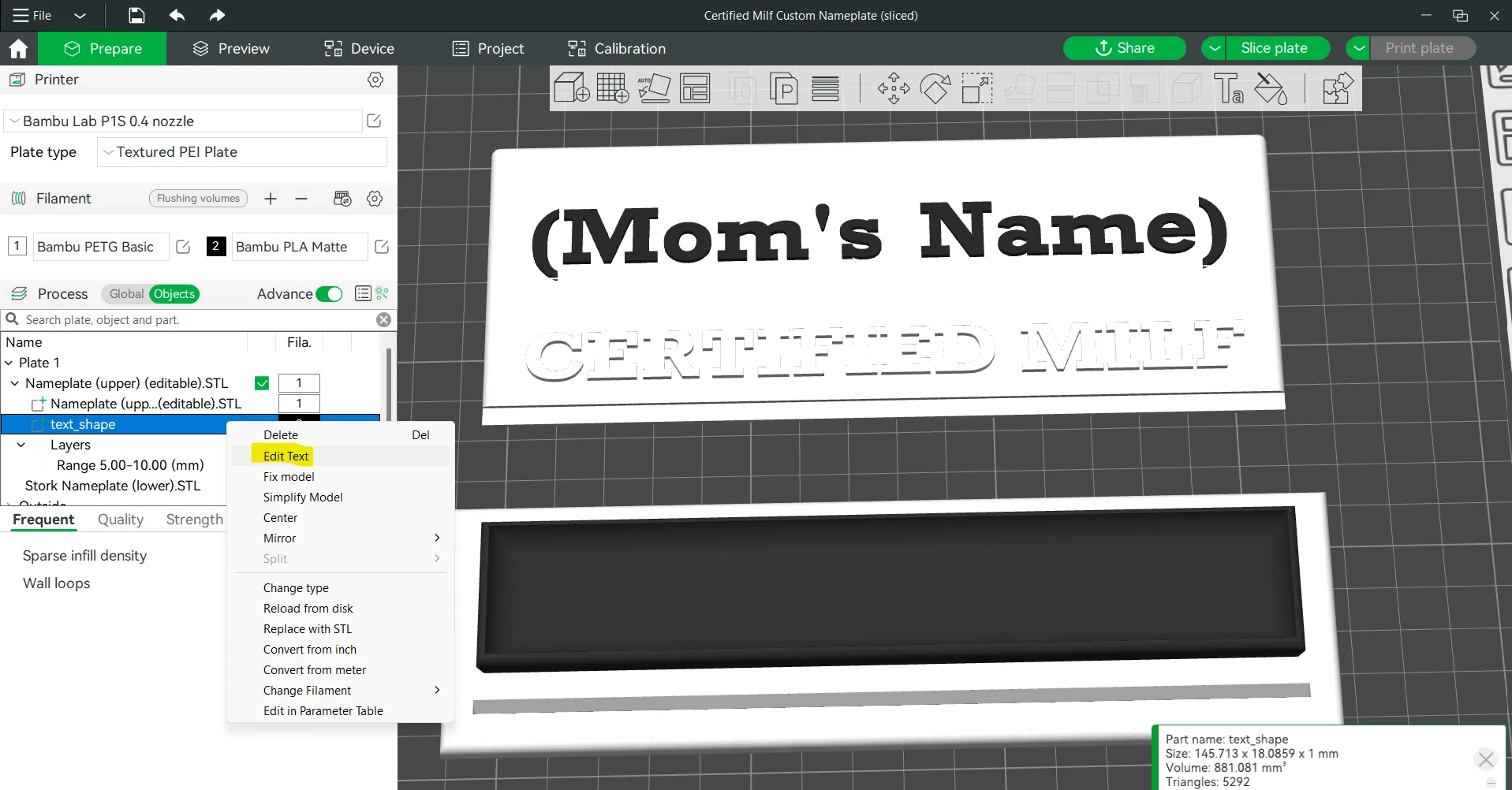This screenshot has height=790, width=1512.
Task: Select the Add cube primitive icon
Action: click(x=571, y=88)
